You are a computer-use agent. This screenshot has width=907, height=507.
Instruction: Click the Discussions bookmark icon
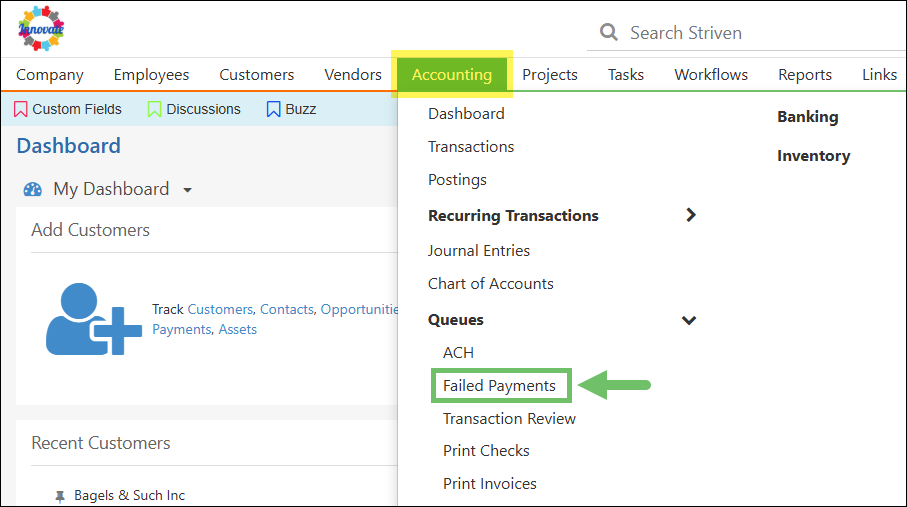coord(154,109)
